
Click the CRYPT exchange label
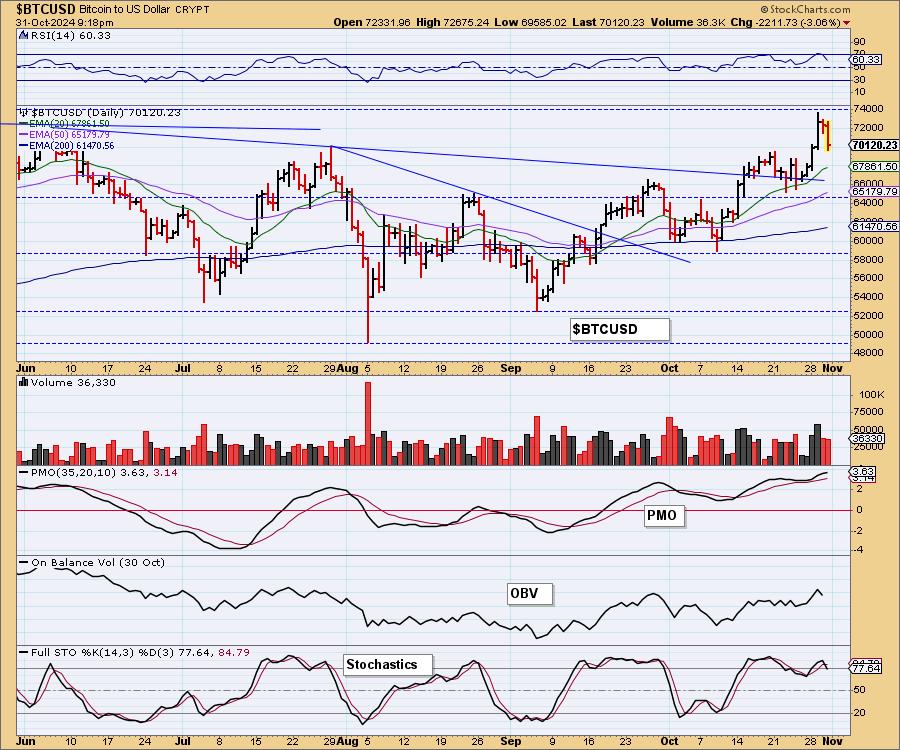192,10
